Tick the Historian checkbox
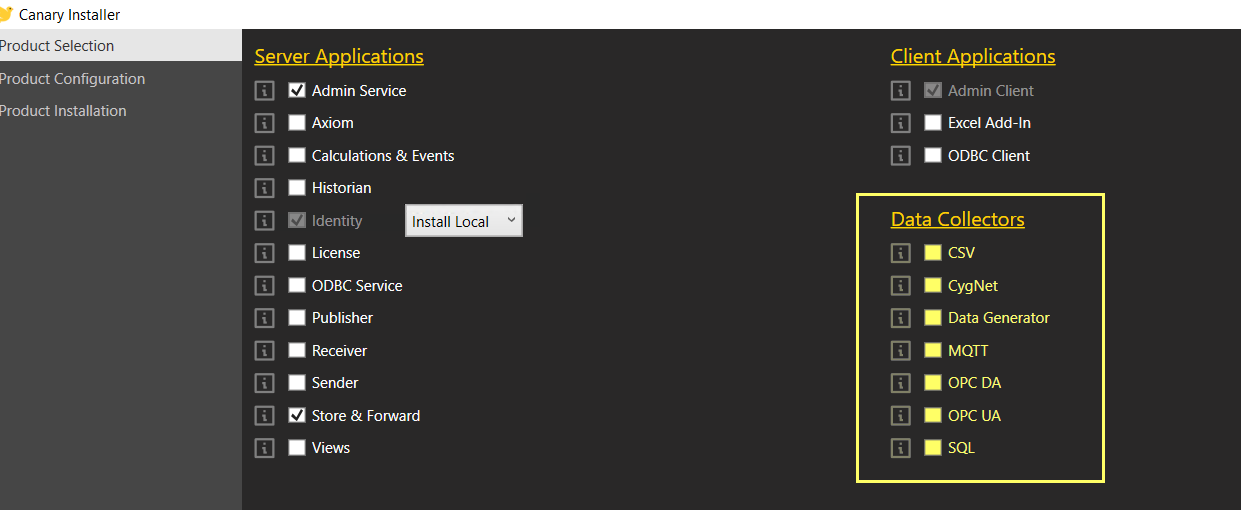This screenshot has width=1241, height=510. click(x=297, y=188)
